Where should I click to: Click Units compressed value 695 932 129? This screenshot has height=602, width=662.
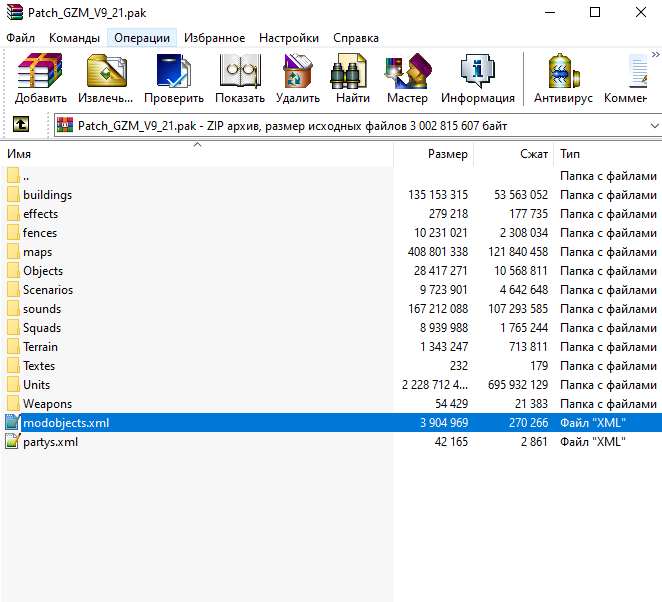pyautogui.click(x=518, y=385)
